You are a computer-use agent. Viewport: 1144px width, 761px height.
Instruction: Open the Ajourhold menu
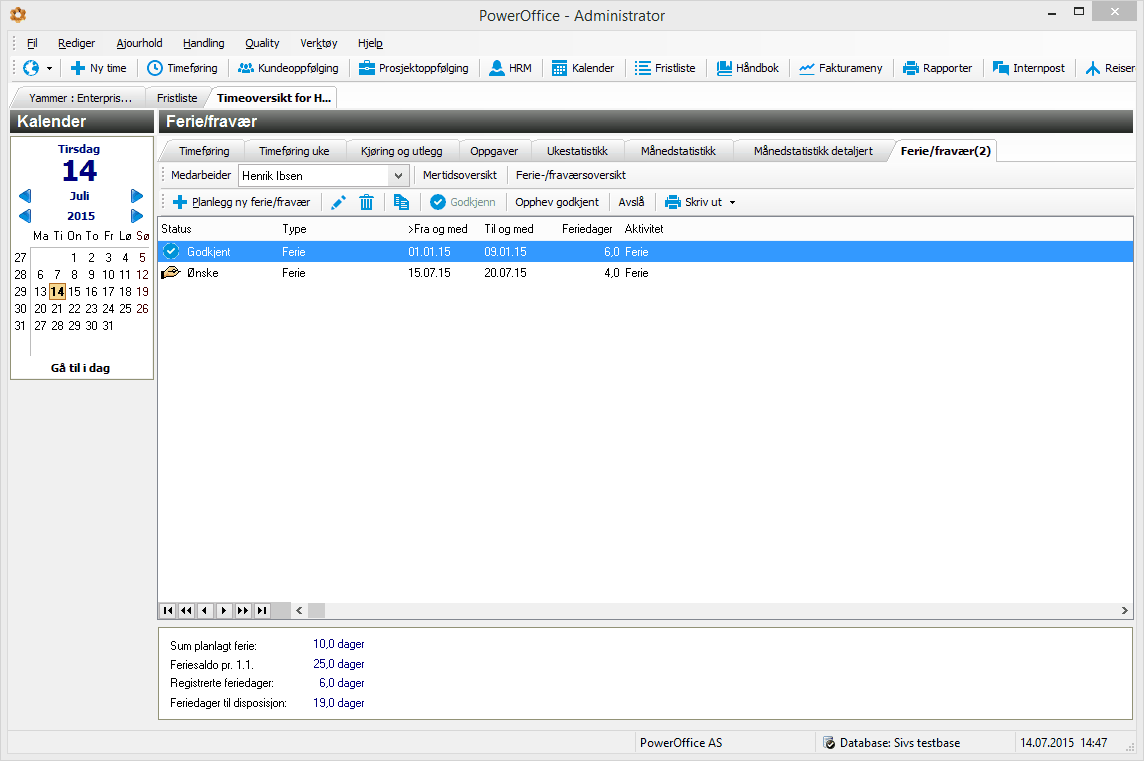(x=139, y=43)
